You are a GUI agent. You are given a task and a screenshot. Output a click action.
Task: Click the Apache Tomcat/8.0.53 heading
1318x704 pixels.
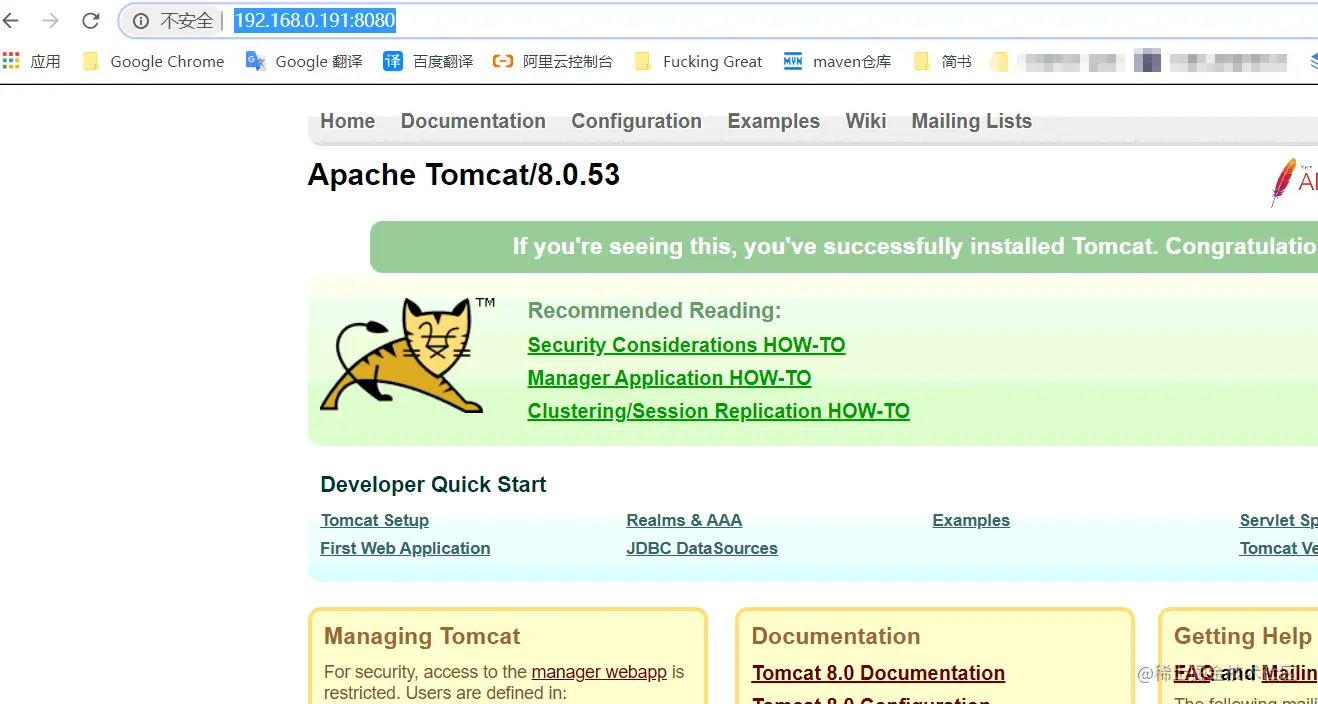[x=464, y=175]
